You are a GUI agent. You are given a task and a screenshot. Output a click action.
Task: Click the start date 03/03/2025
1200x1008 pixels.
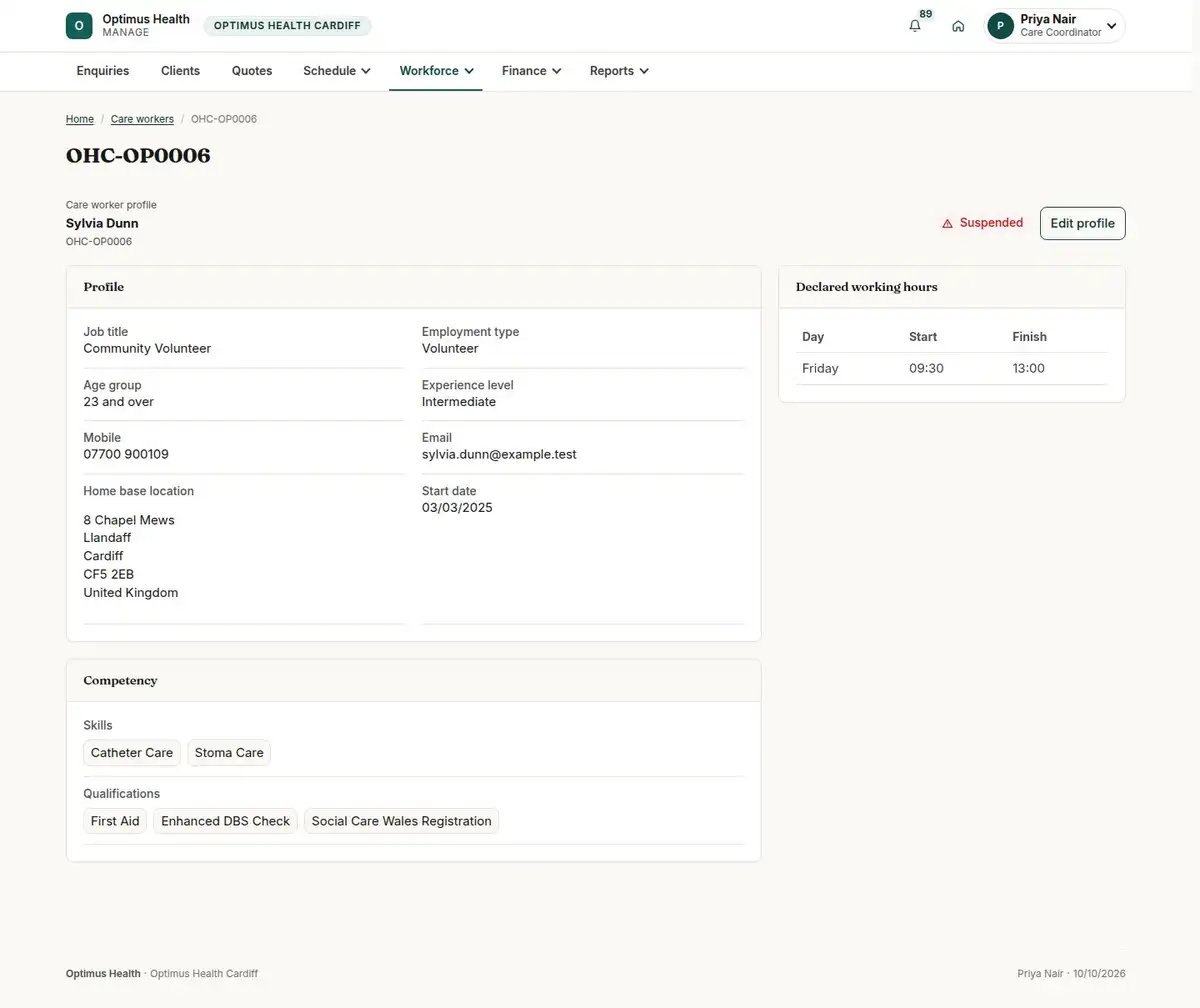click(x=457, y=507)
